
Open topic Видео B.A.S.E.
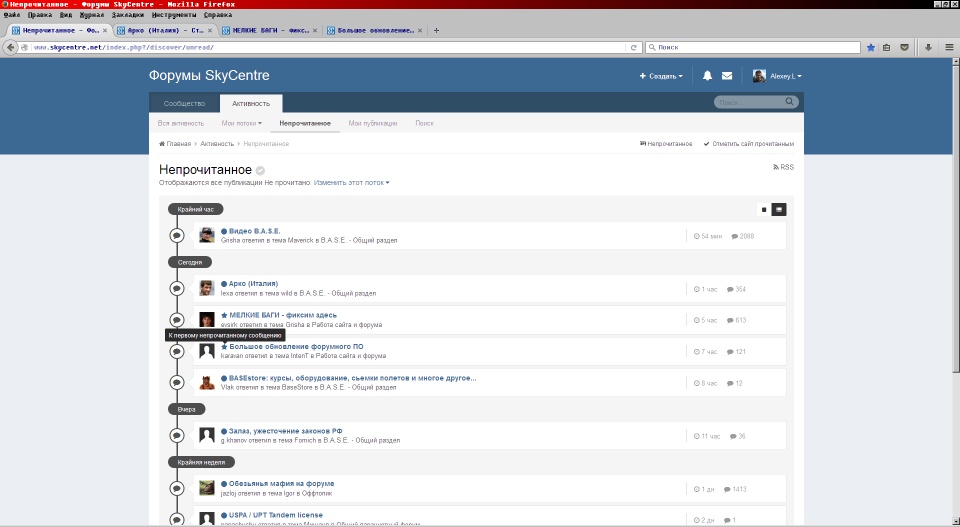(x=255, y=231)
